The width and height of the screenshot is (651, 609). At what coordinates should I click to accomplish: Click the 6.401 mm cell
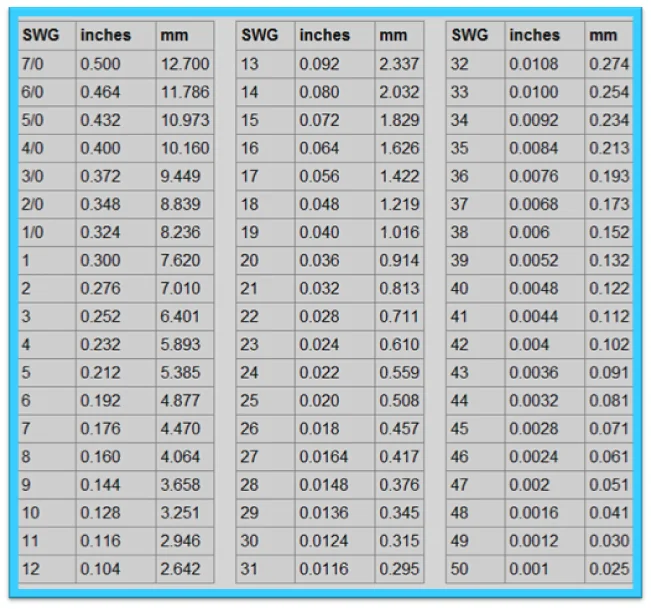coord(185,317)
